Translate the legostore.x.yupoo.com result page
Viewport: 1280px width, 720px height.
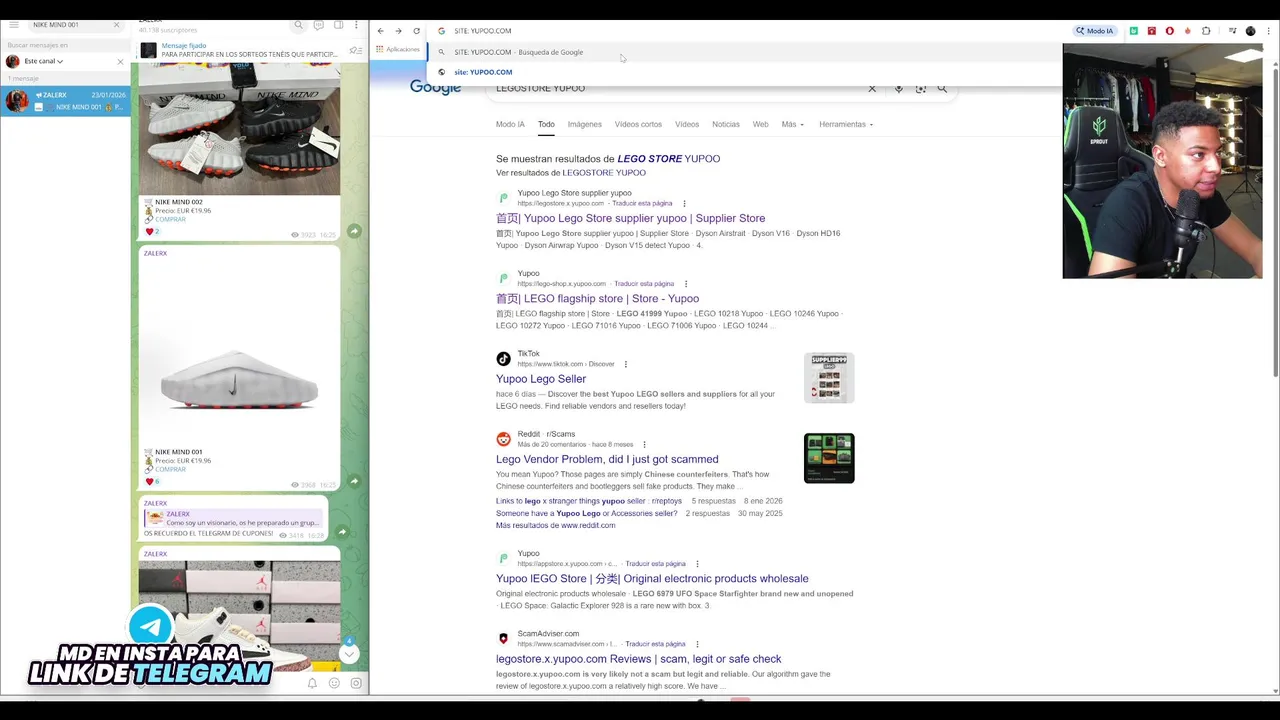[x=642, y=203]
